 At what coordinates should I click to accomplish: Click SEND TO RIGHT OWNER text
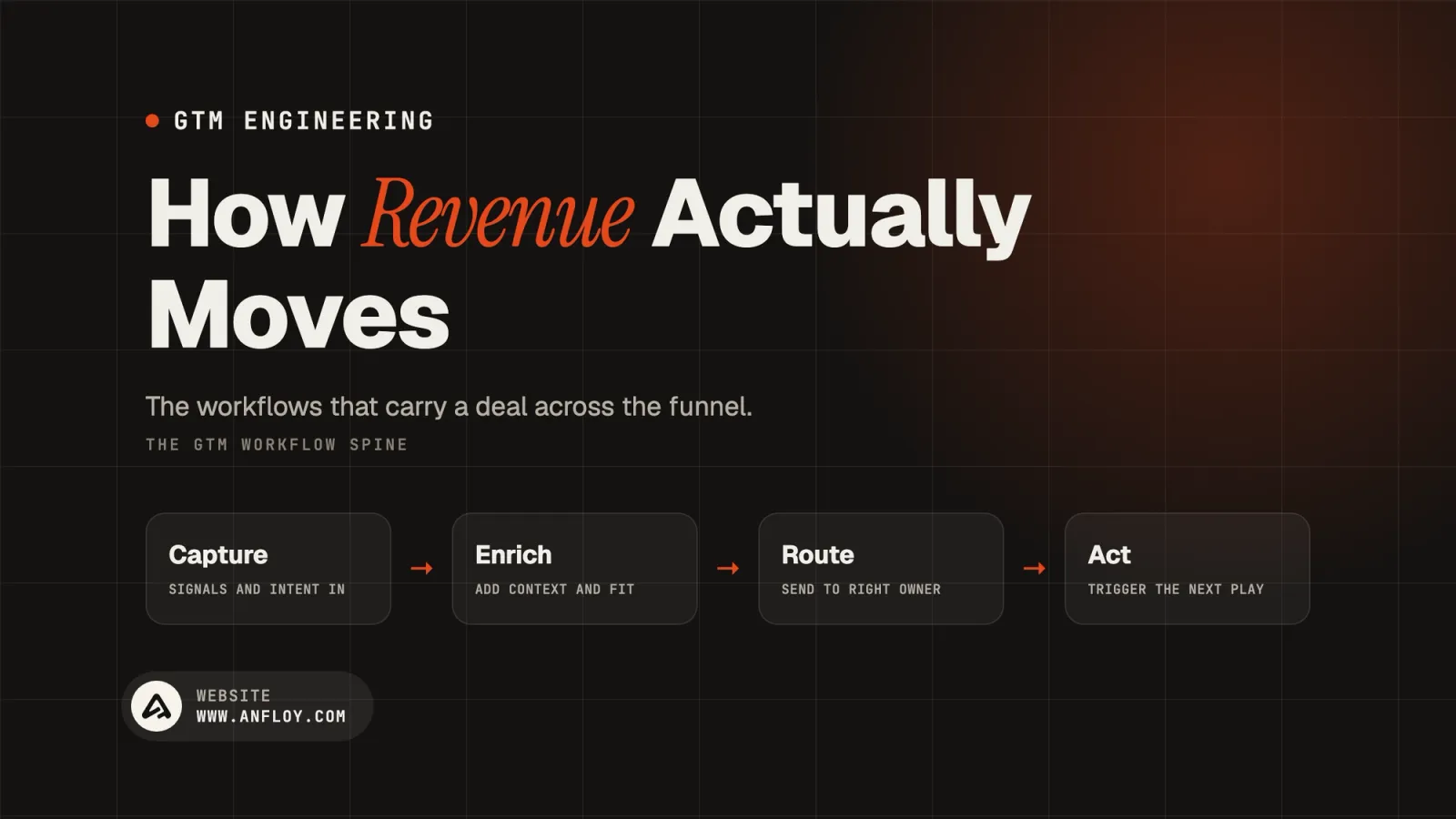pyautogui.click(x=861, y=590)
